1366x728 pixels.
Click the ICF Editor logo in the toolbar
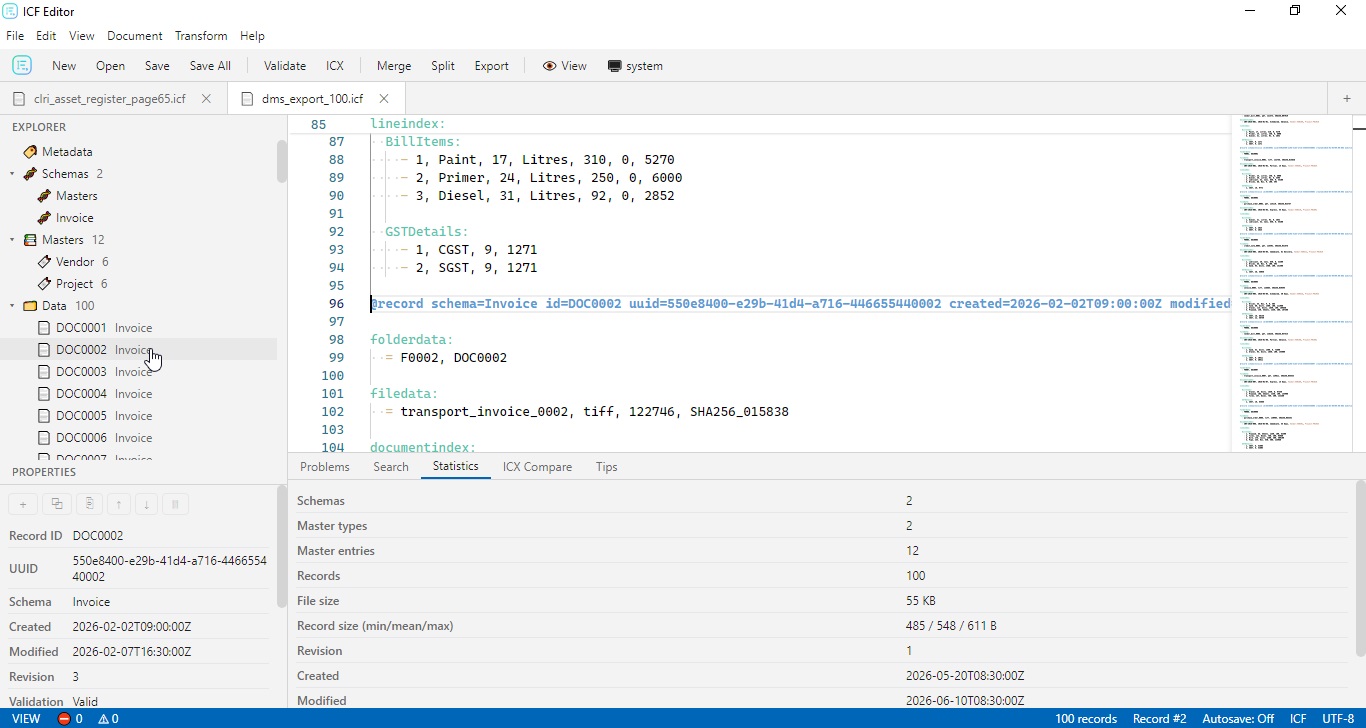(x=21, y=65)
